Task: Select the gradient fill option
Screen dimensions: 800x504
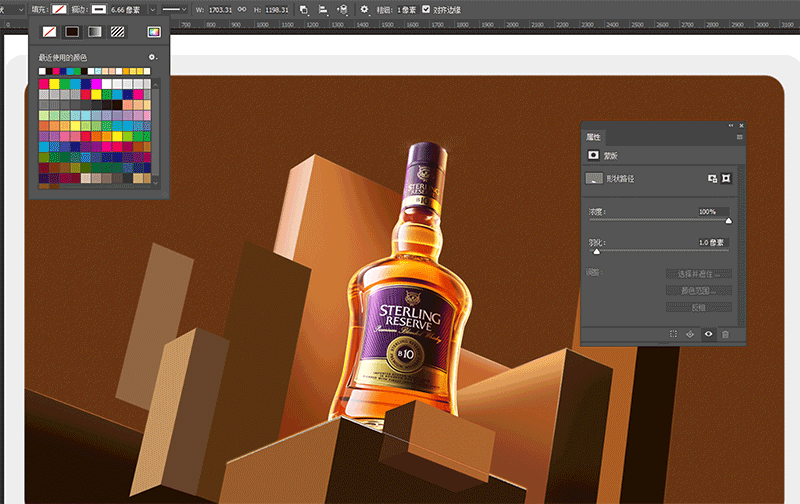Action: [95, 32]
